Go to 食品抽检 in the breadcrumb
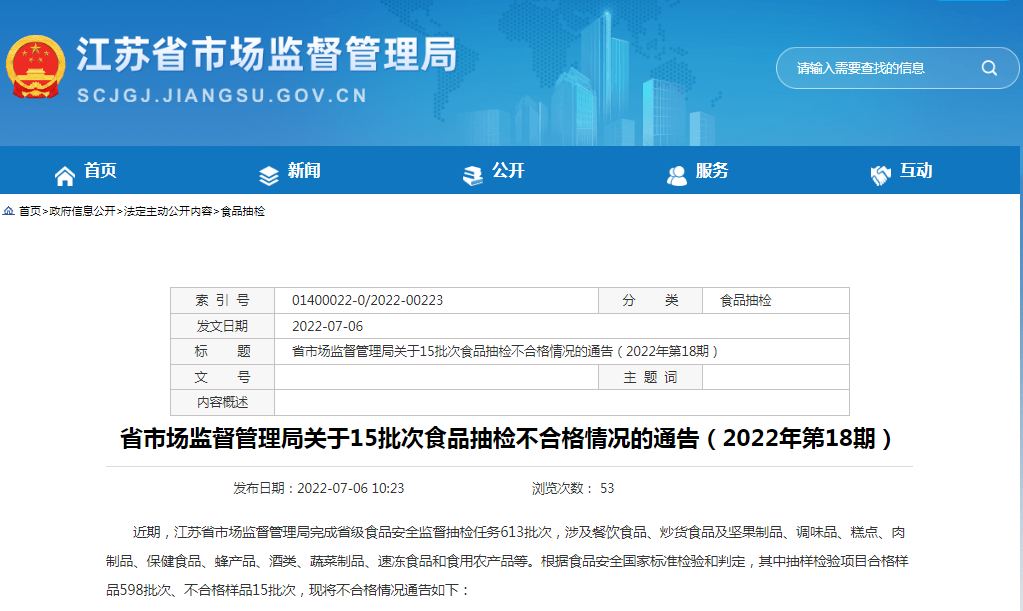 pyautogui.click(x=243, y=211)
